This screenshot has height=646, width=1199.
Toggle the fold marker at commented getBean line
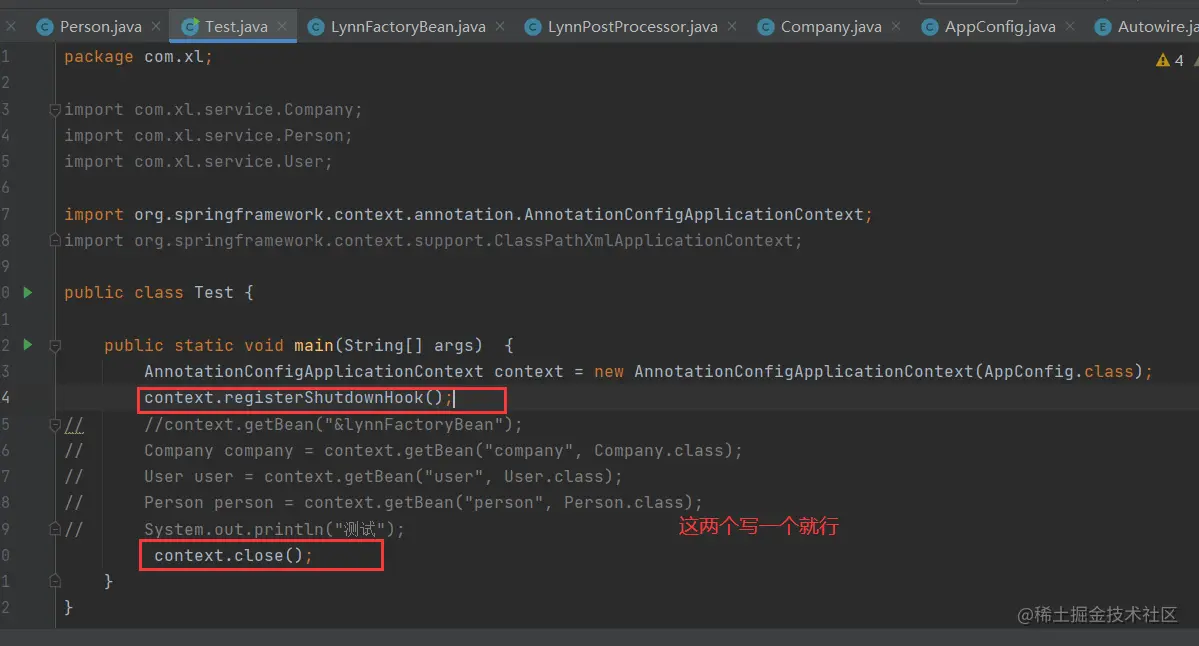pyautogui.click(x=55, y=424)
